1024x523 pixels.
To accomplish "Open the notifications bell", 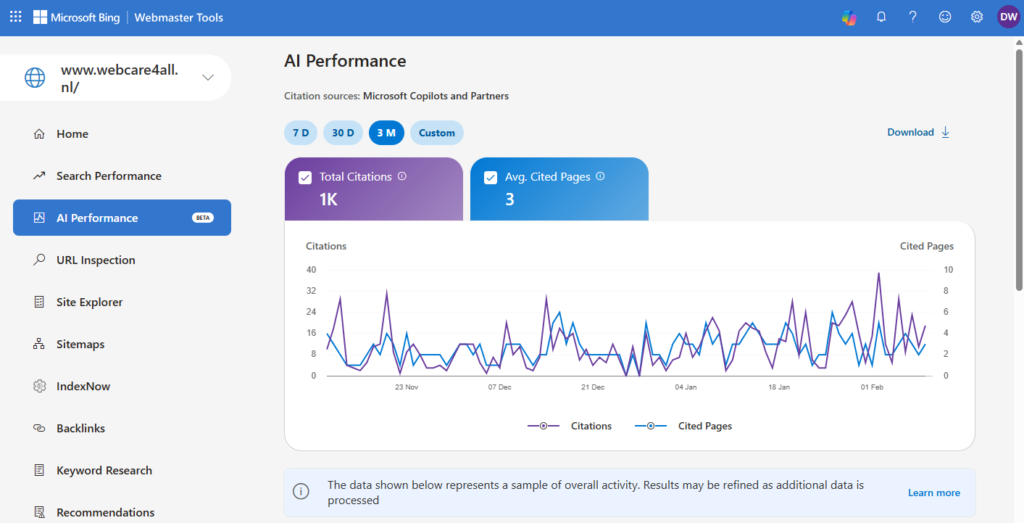I will [x=881, y=17].
